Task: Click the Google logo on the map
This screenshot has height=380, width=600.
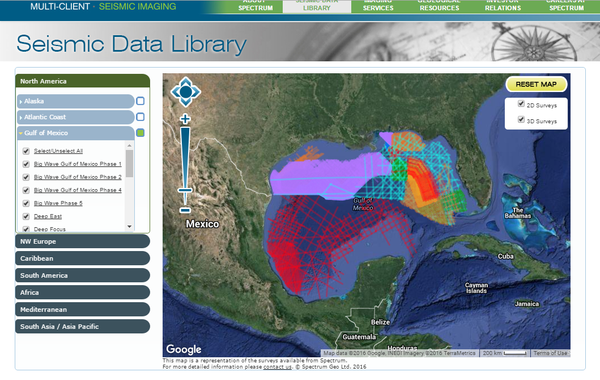Action: coord(184,349)
